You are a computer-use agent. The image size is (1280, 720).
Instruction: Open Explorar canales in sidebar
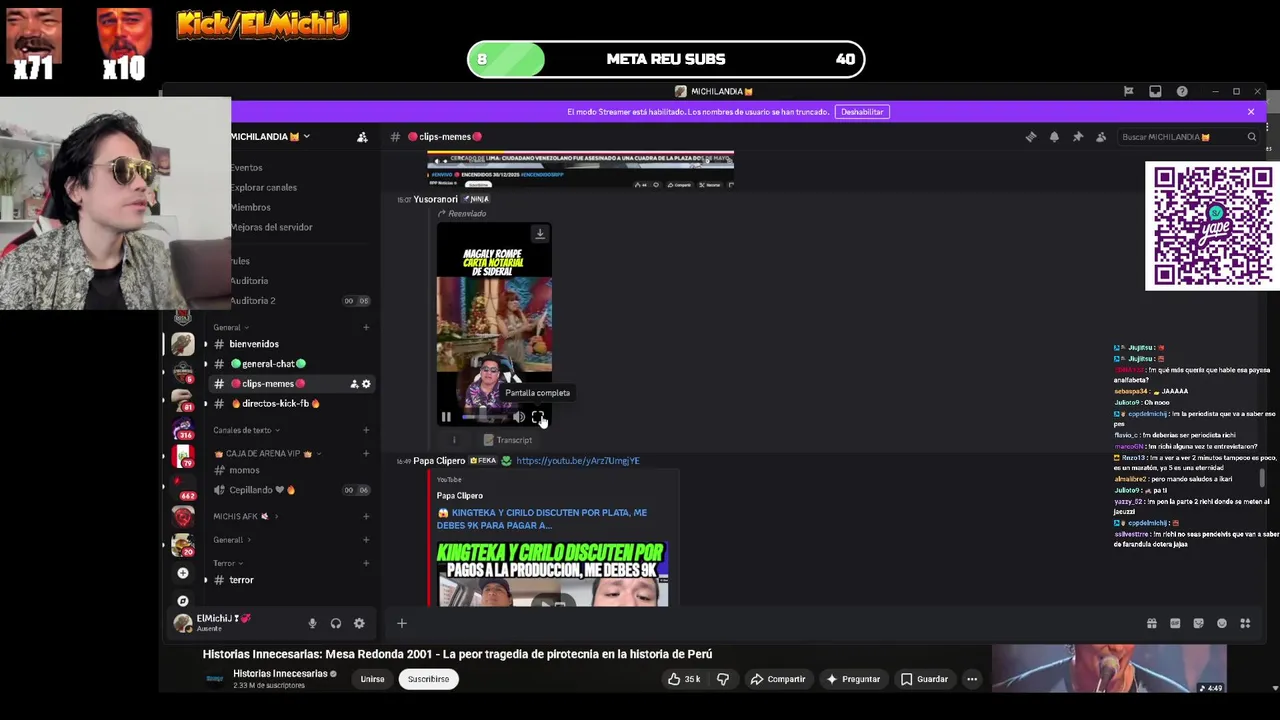coord(263,187)
